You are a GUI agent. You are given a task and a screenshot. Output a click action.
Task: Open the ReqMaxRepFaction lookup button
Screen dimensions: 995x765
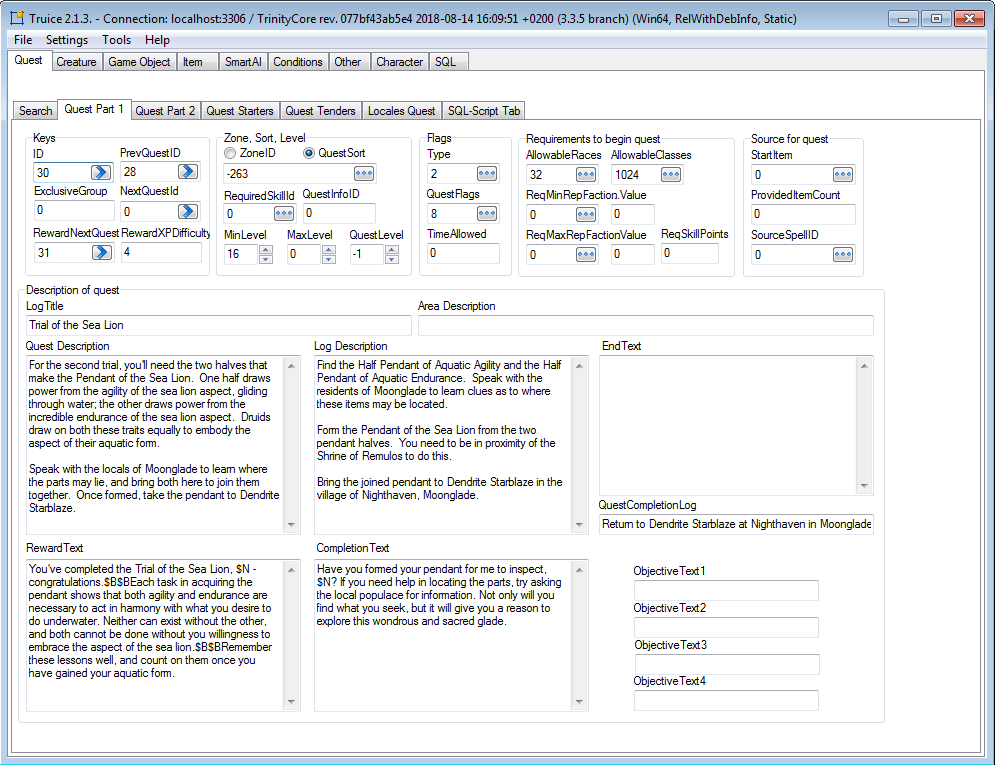click(x=586, y=254)
